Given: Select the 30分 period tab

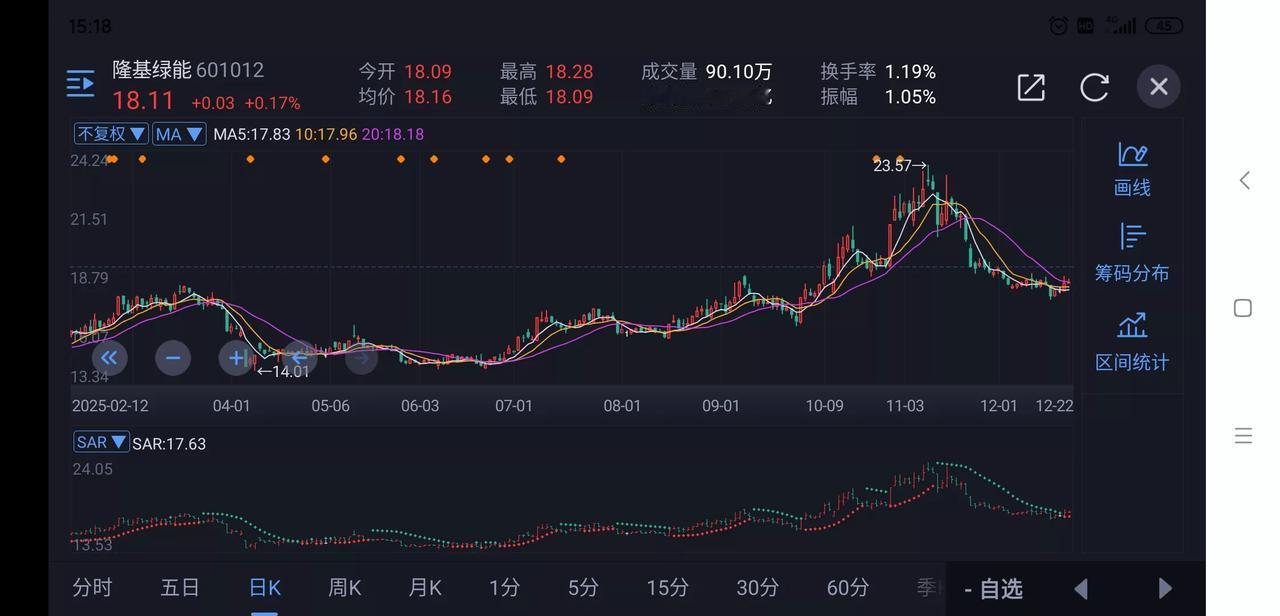Looking at the screenshot, I should pyautogui.click(x=758, y=588).
